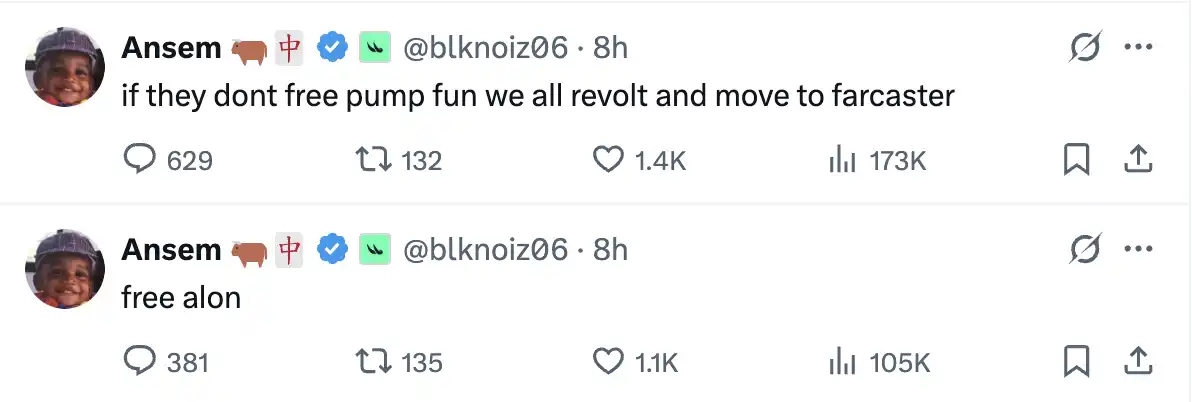View analytics for the 173K views tweet
The height and width of the screenshot is (402, 1192).
843,160
